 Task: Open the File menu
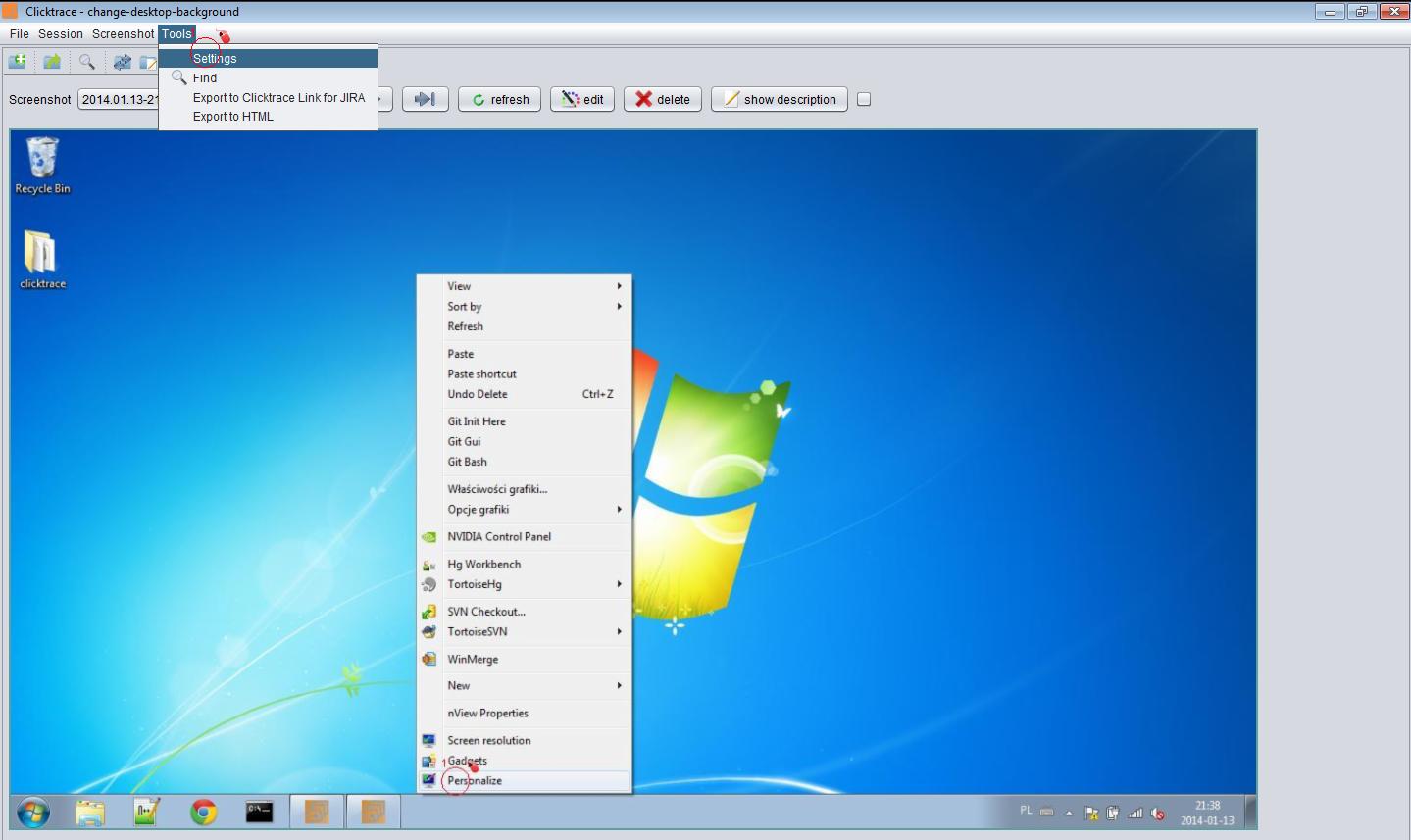tap(20, 33)
